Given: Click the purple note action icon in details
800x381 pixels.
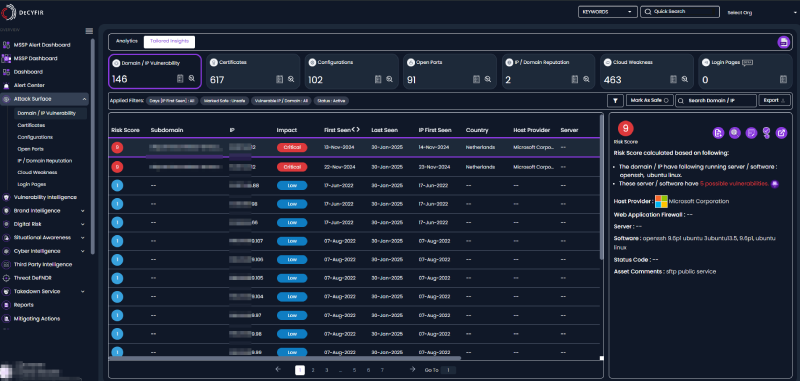Looking at the screenshot, I should coord(751,133).
